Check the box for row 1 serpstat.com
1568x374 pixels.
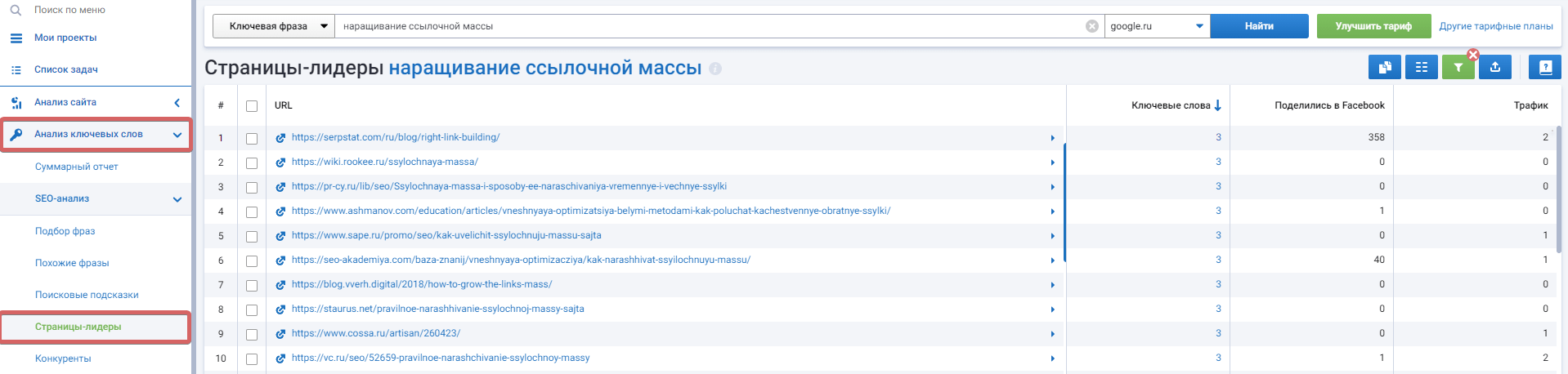(x=252, y=139)
